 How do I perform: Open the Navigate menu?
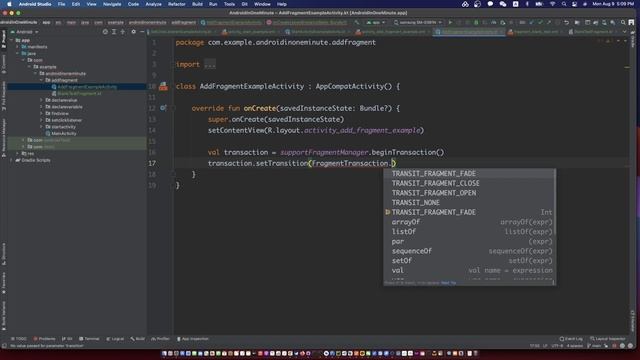[x=112, y=4]
